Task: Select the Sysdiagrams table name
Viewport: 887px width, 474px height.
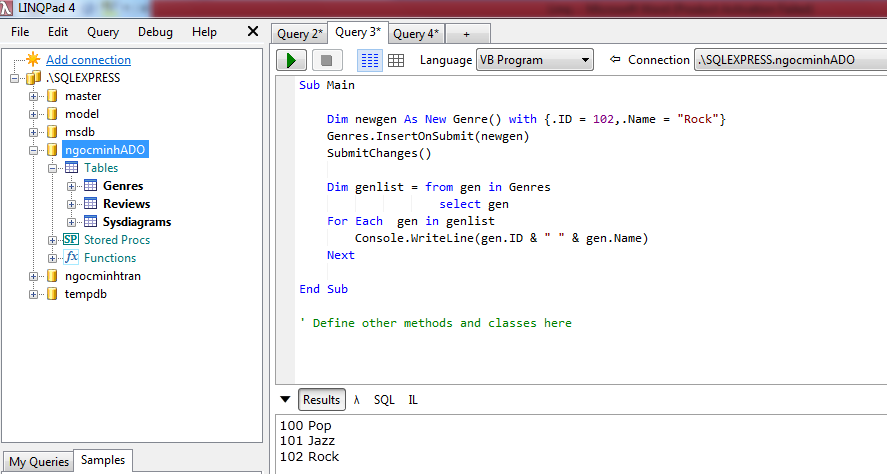Action: (137, 222)
